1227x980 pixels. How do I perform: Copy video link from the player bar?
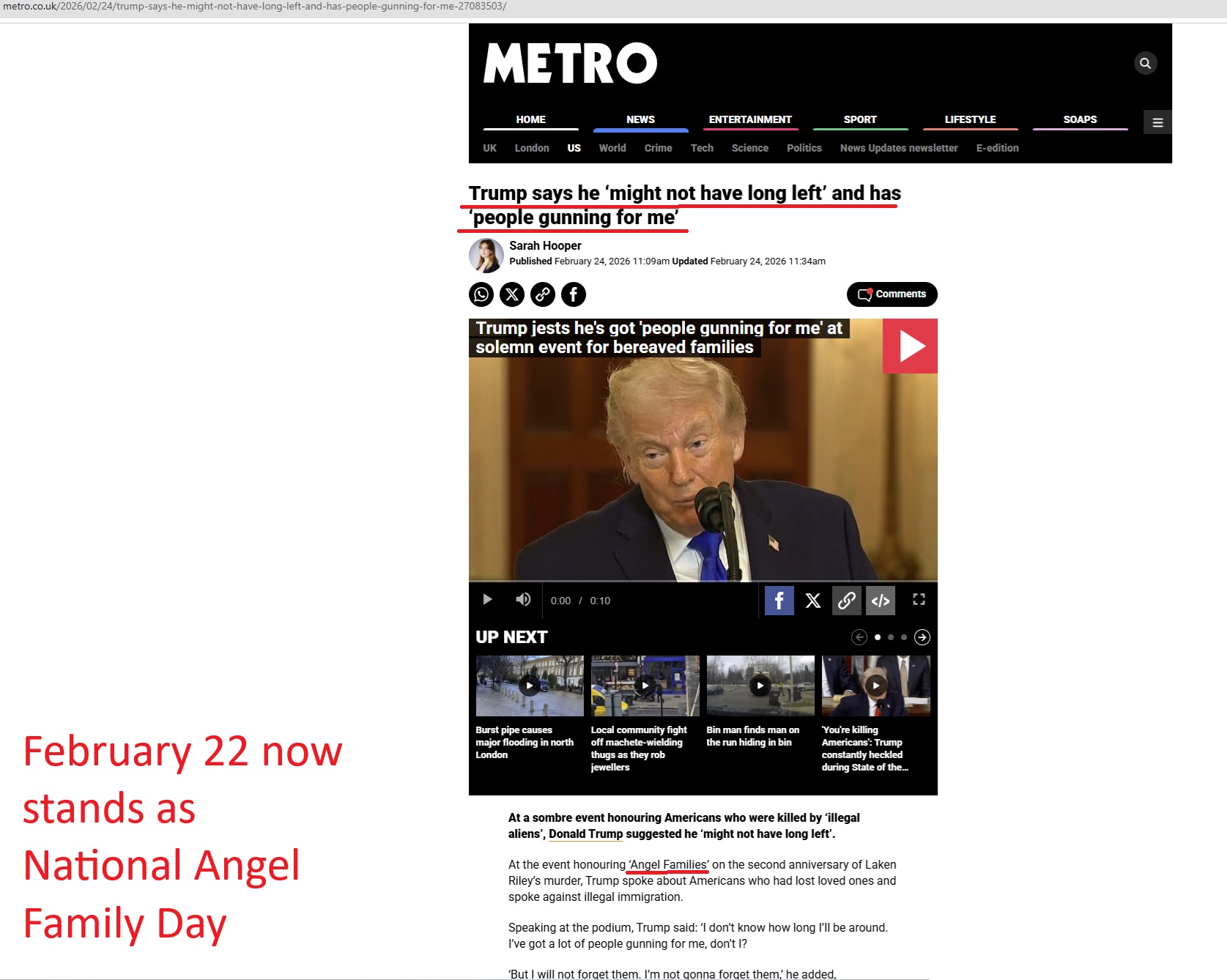point(847,601)
